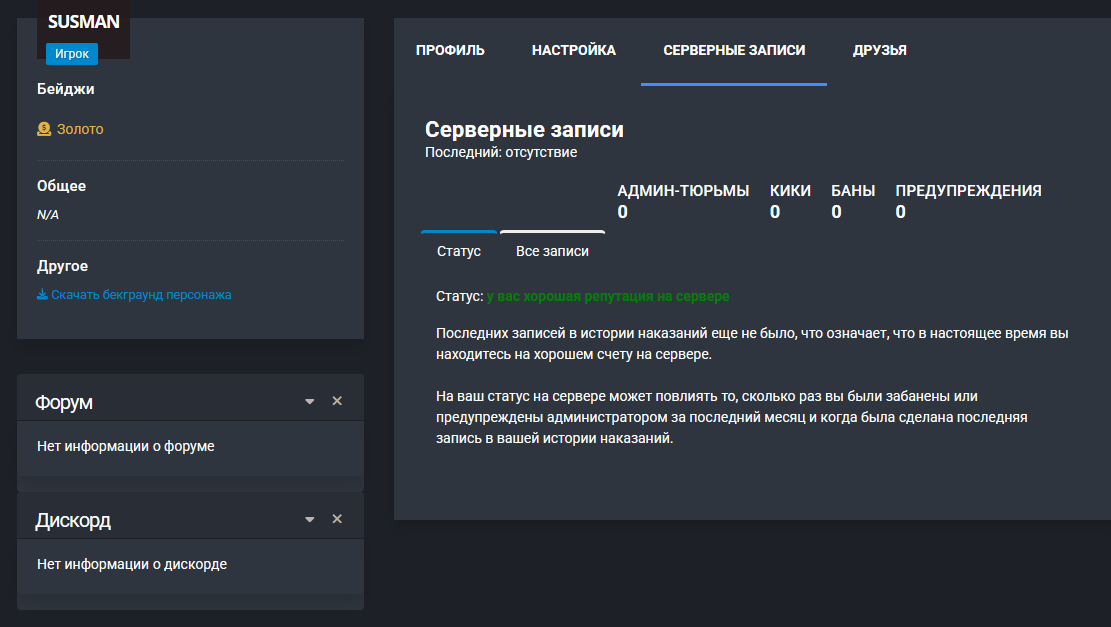Image resolution: width=1111 pixels, height=627 pixels.
Task: Click the download icon next to Скачать бекграунд
Action: pyautogui.click(x=42, y=295)
